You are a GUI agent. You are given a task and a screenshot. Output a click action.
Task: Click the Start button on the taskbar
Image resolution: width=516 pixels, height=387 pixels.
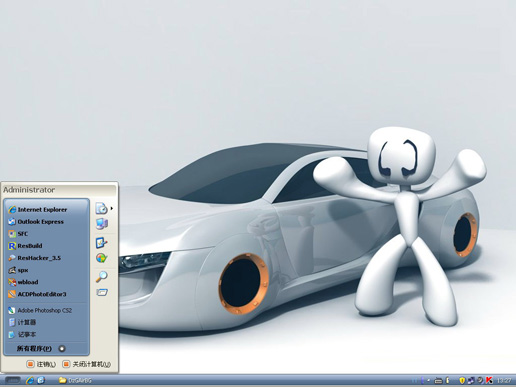pyautogui.click(x=13, y=380)
